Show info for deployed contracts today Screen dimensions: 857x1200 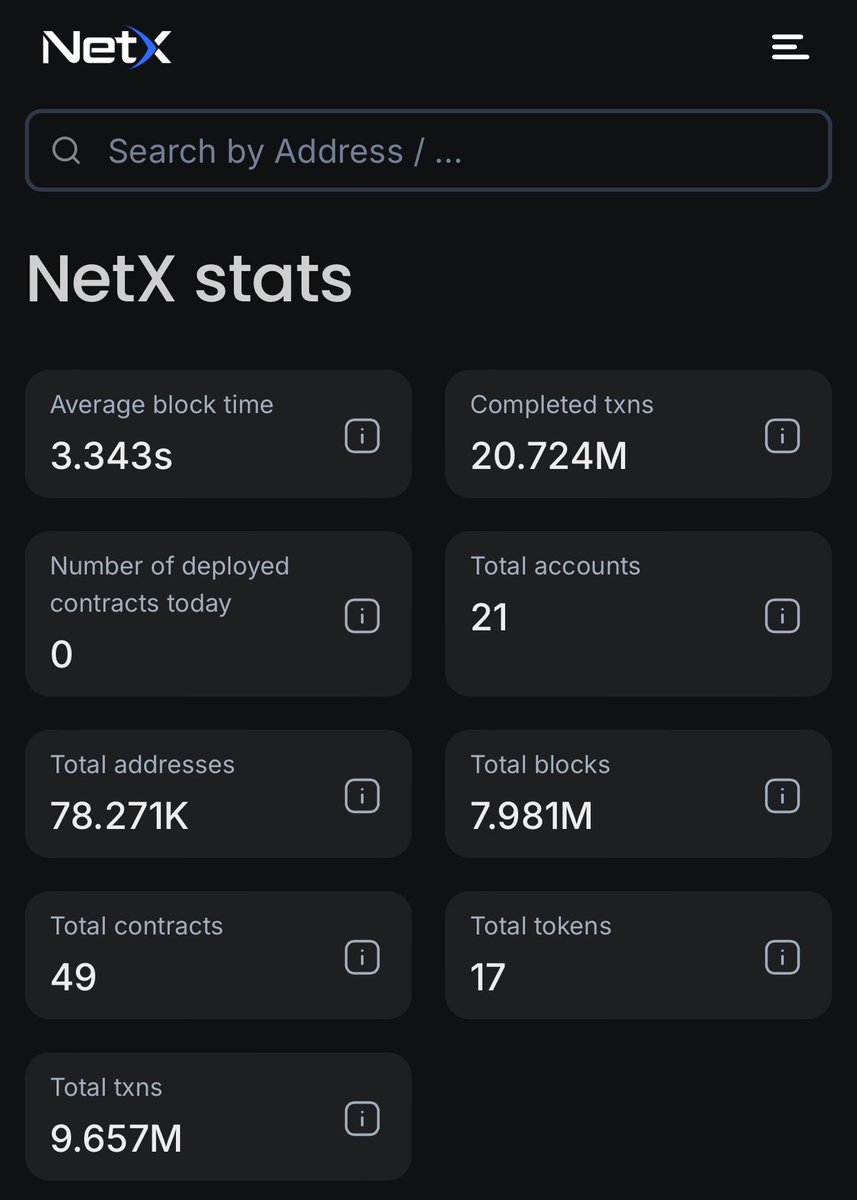[x=362, y=615]
